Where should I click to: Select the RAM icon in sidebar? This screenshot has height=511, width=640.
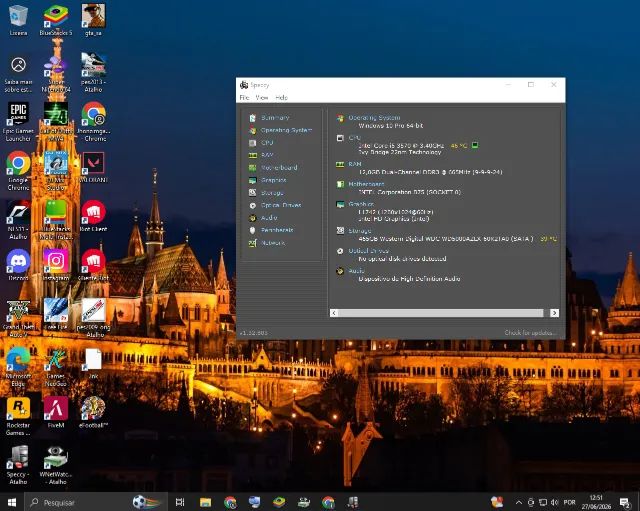click(x=253, y=155)
